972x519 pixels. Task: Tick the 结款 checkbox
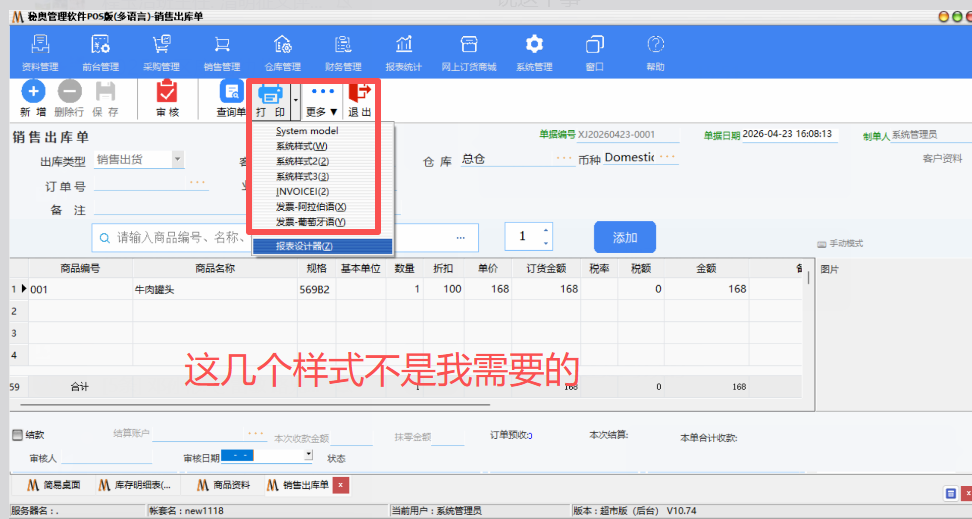pyautogui.click(x=17, y=435)
